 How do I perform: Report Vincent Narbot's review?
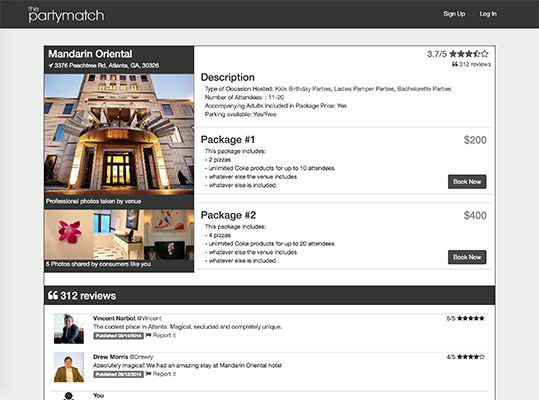[x=164, y=335]
